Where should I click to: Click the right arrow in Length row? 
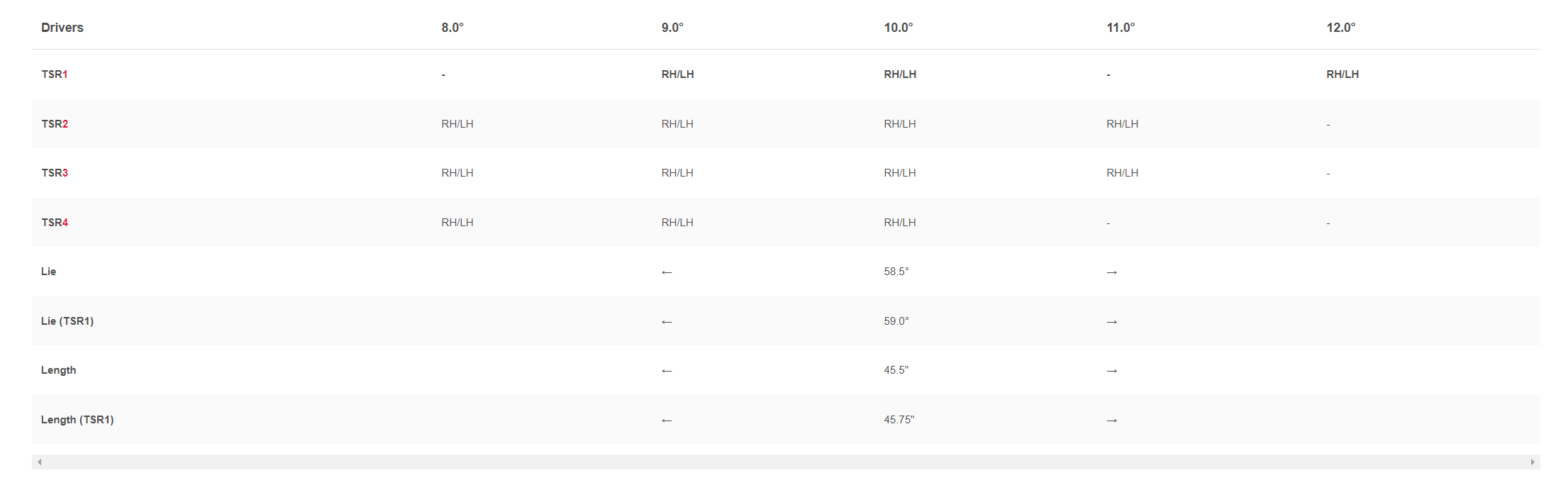click(1112, 371)
